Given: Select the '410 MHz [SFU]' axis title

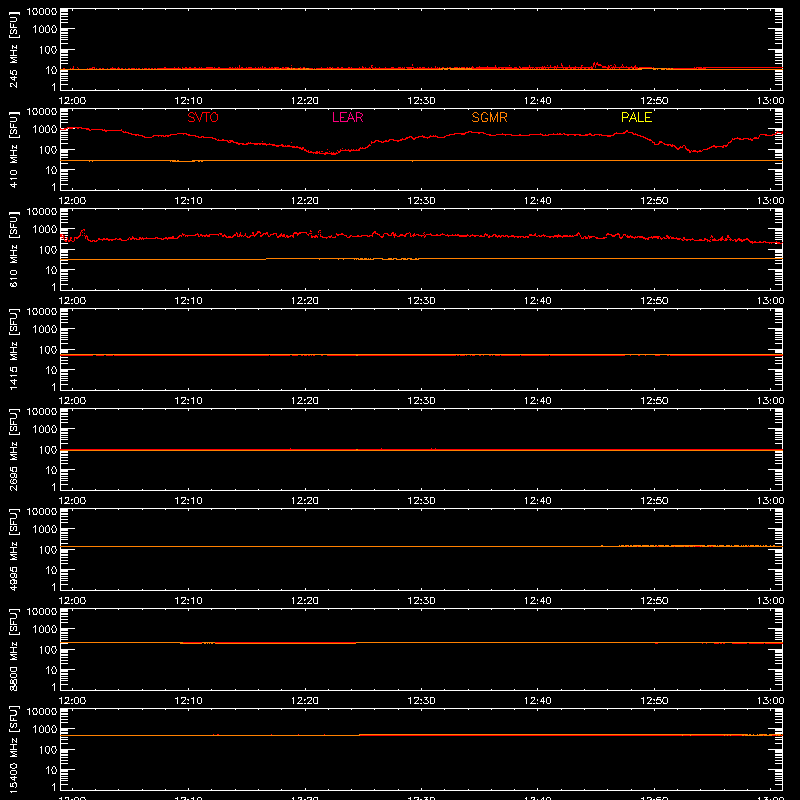Looking at the screenshot, I should tap(14, 149).
